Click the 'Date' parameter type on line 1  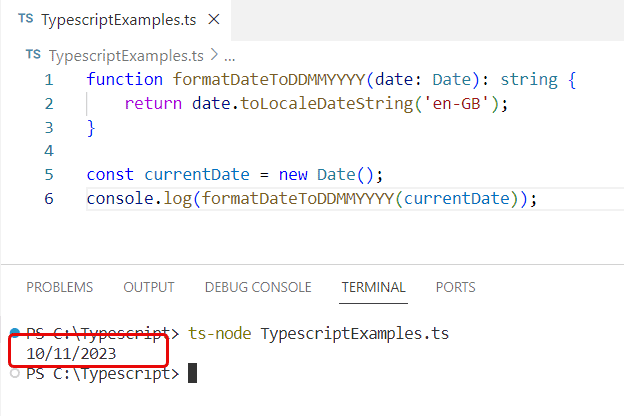[x=452, y=79]
